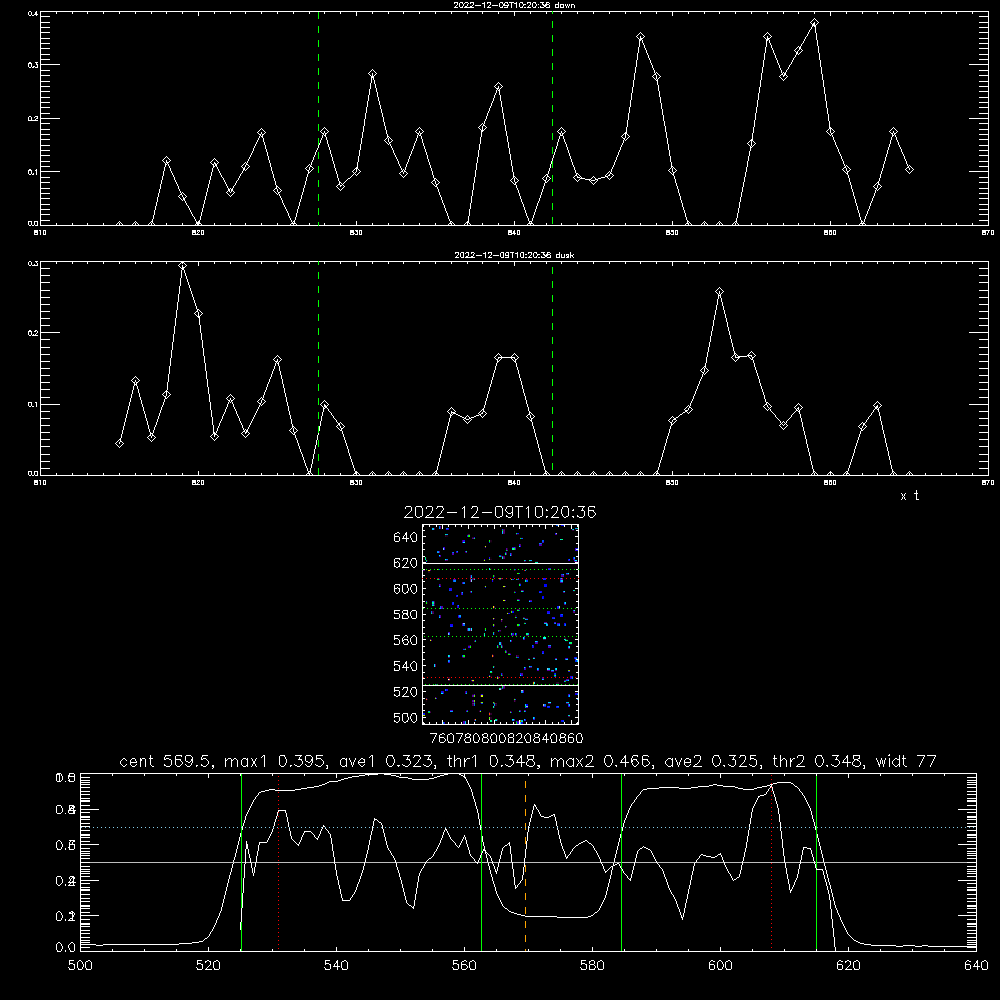The width and height of the screenshot is (1000, 1000).
Task: Select the 'ave2 0.325' value
Action: [711, 761]
